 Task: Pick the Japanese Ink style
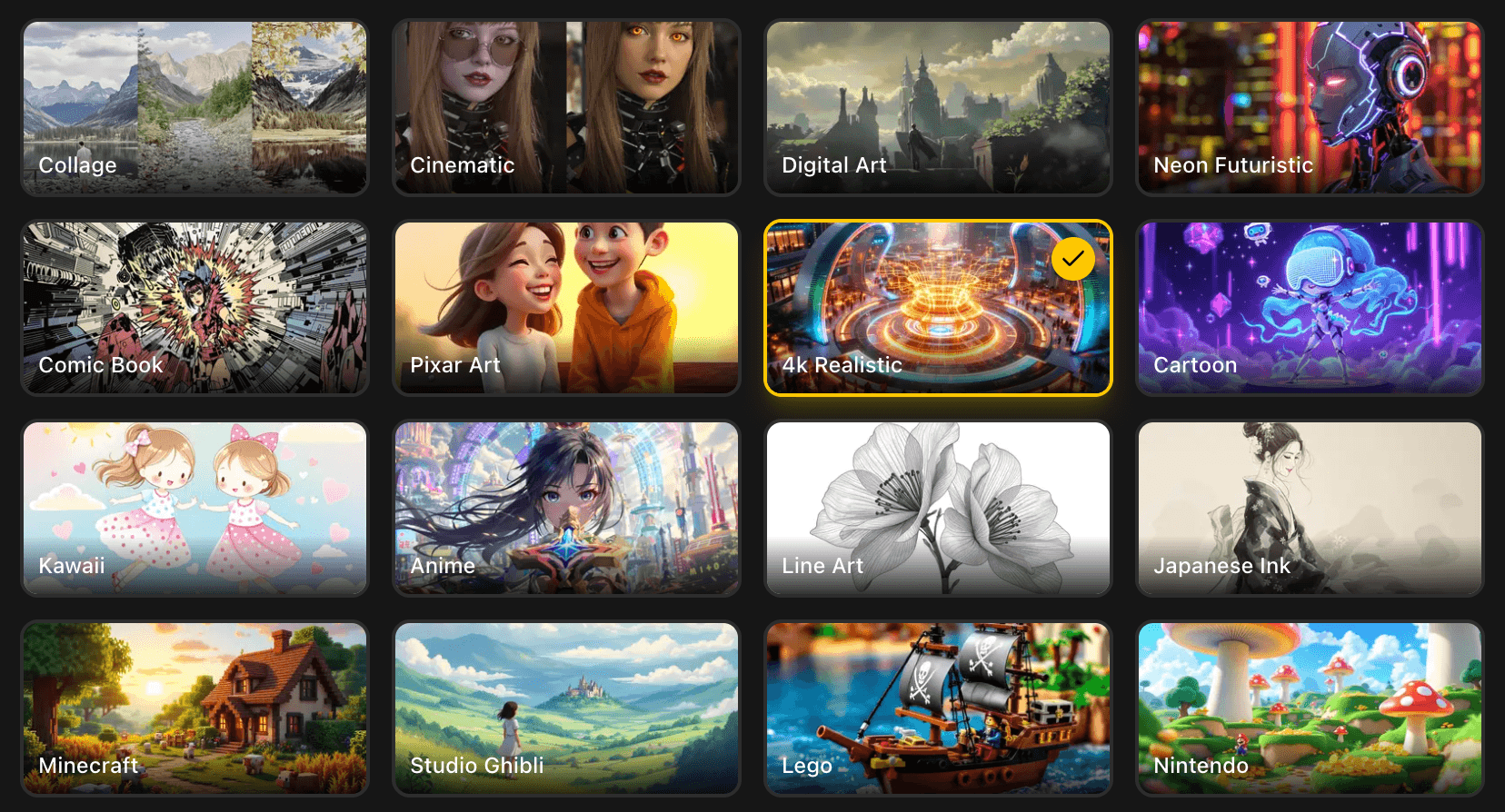(x=1310, y=509)
